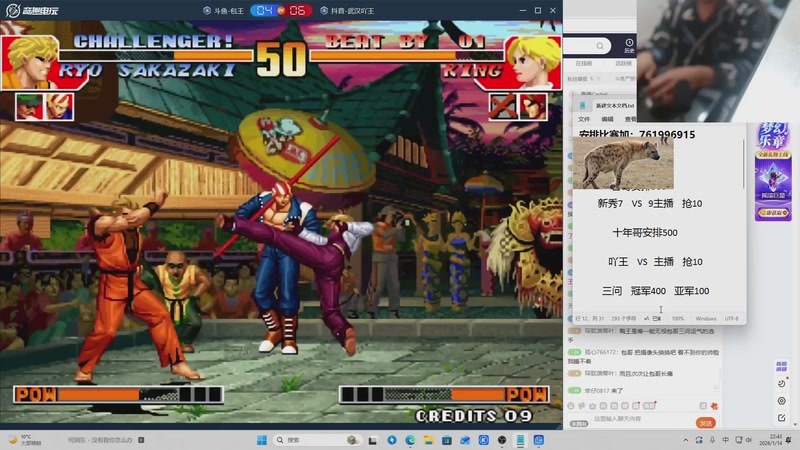This screenshot has width=800, height=450.
Task: Click the 嗨趣电玩 logo in the title bar
Action: 32,10
